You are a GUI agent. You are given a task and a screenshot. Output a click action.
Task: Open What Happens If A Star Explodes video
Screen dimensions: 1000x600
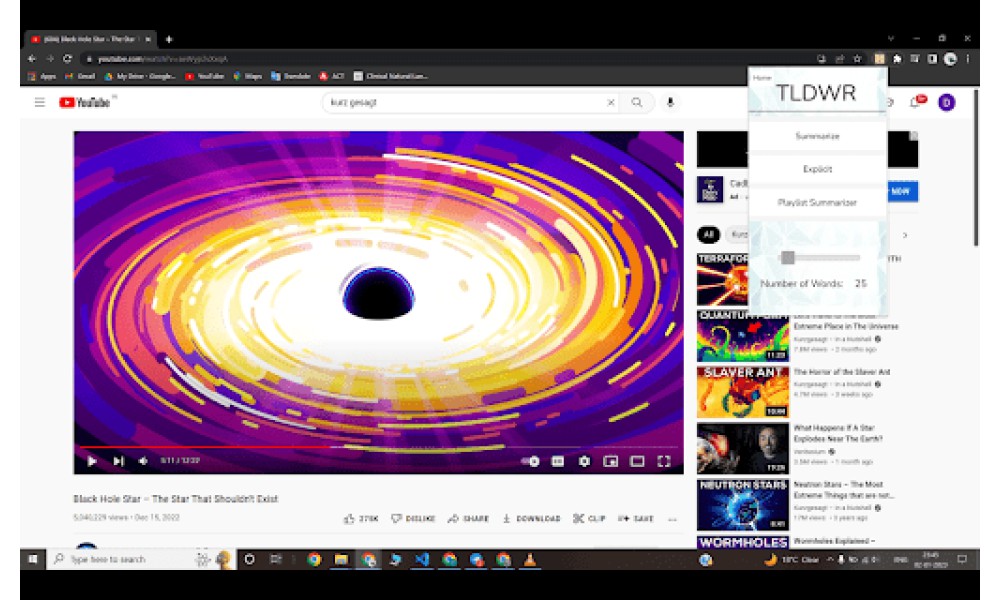[838, 434]
